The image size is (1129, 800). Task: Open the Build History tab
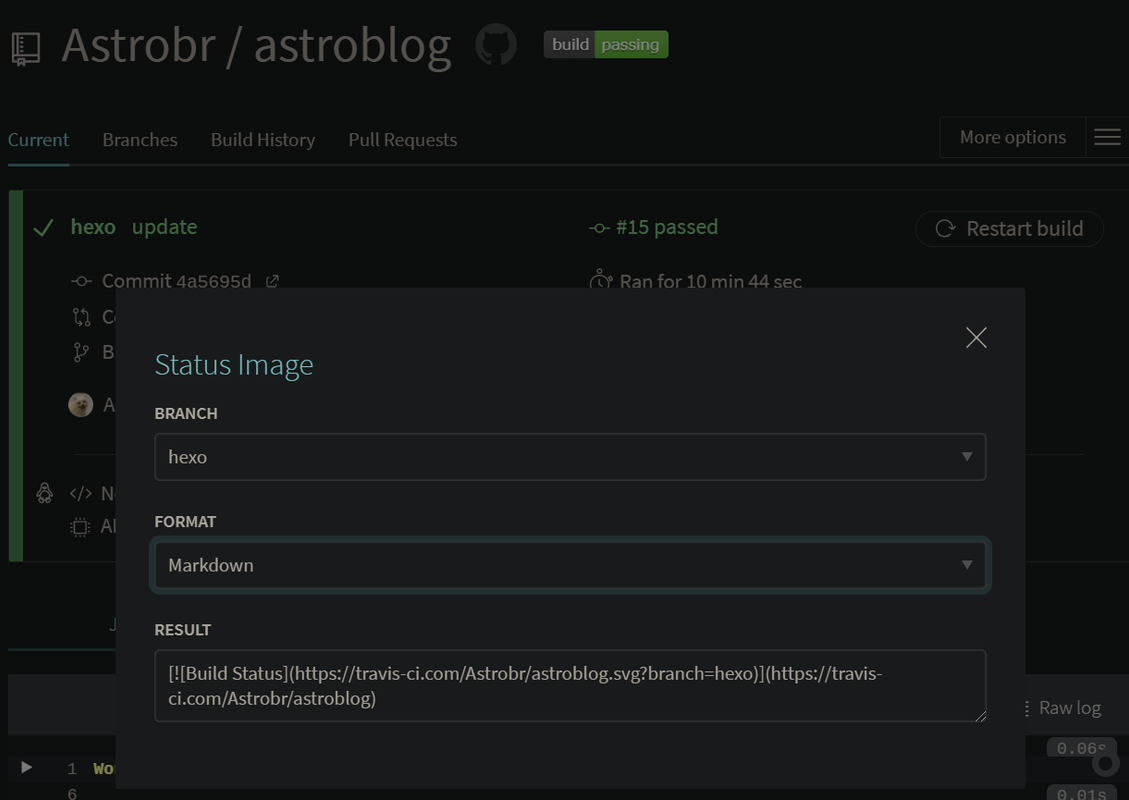[263, 140]
